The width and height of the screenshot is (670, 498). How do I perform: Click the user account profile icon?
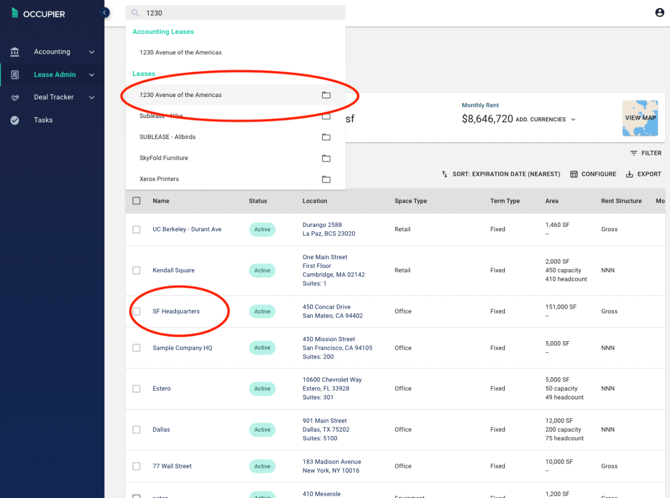659,13
